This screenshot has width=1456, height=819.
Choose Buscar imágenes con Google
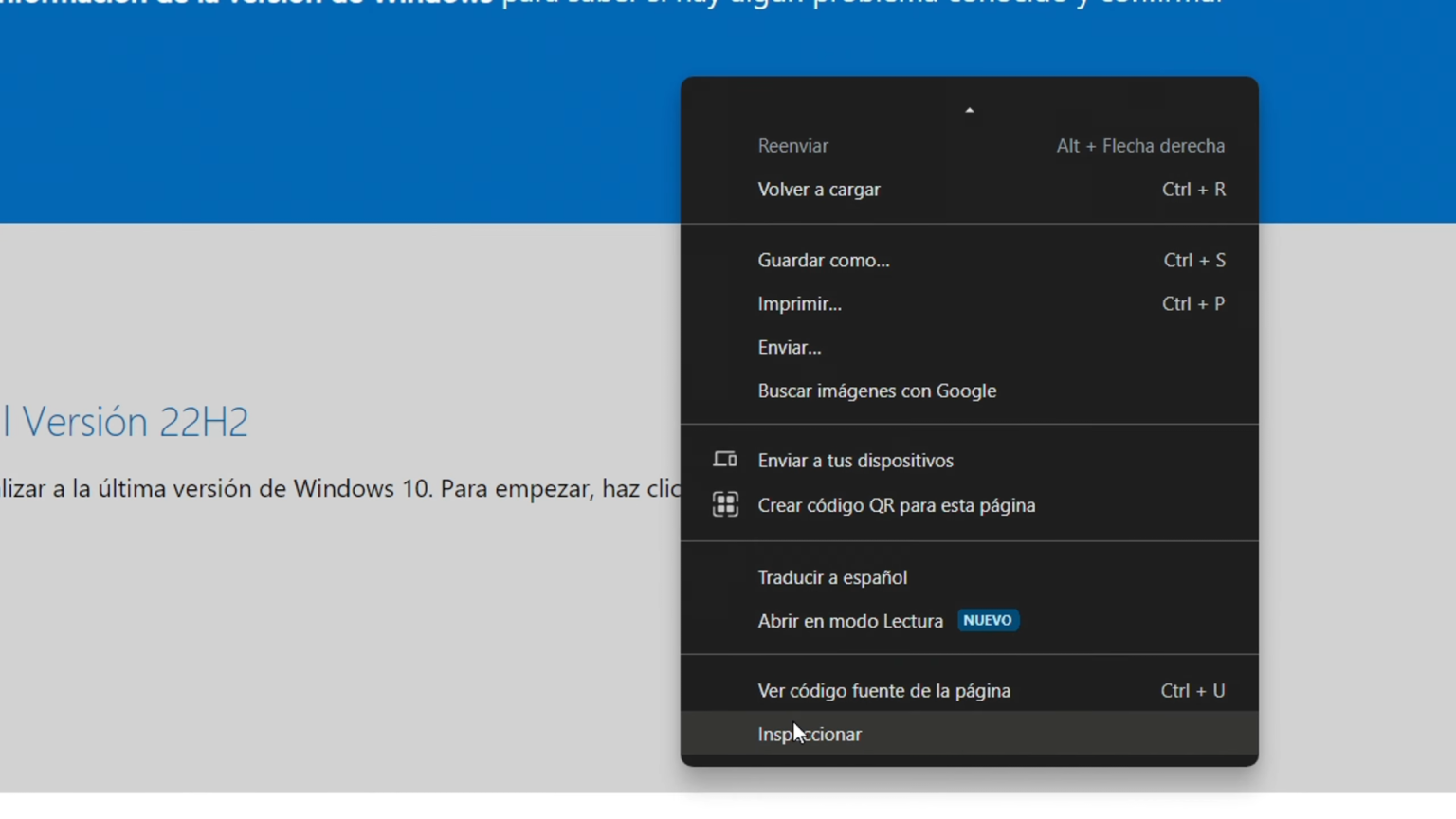click(876, 391)
